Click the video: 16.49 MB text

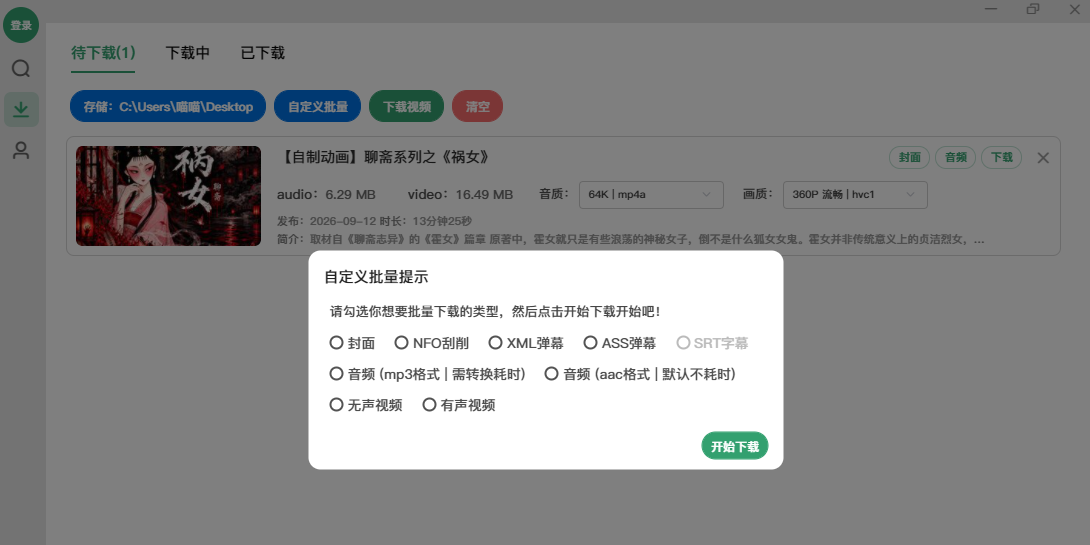click(x=460, y=195)
